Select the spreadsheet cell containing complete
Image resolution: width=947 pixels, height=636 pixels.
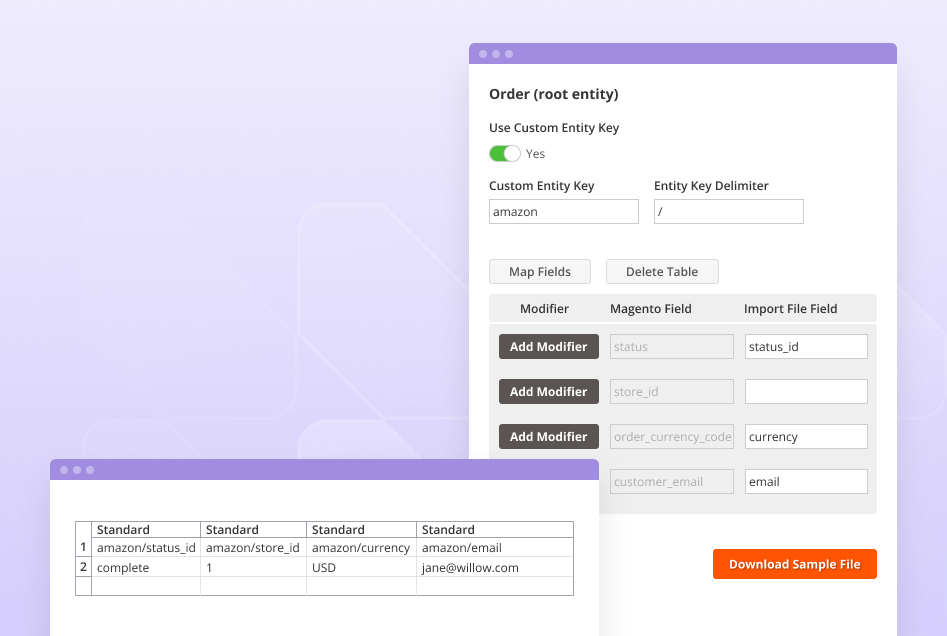[x=145, y=567]
